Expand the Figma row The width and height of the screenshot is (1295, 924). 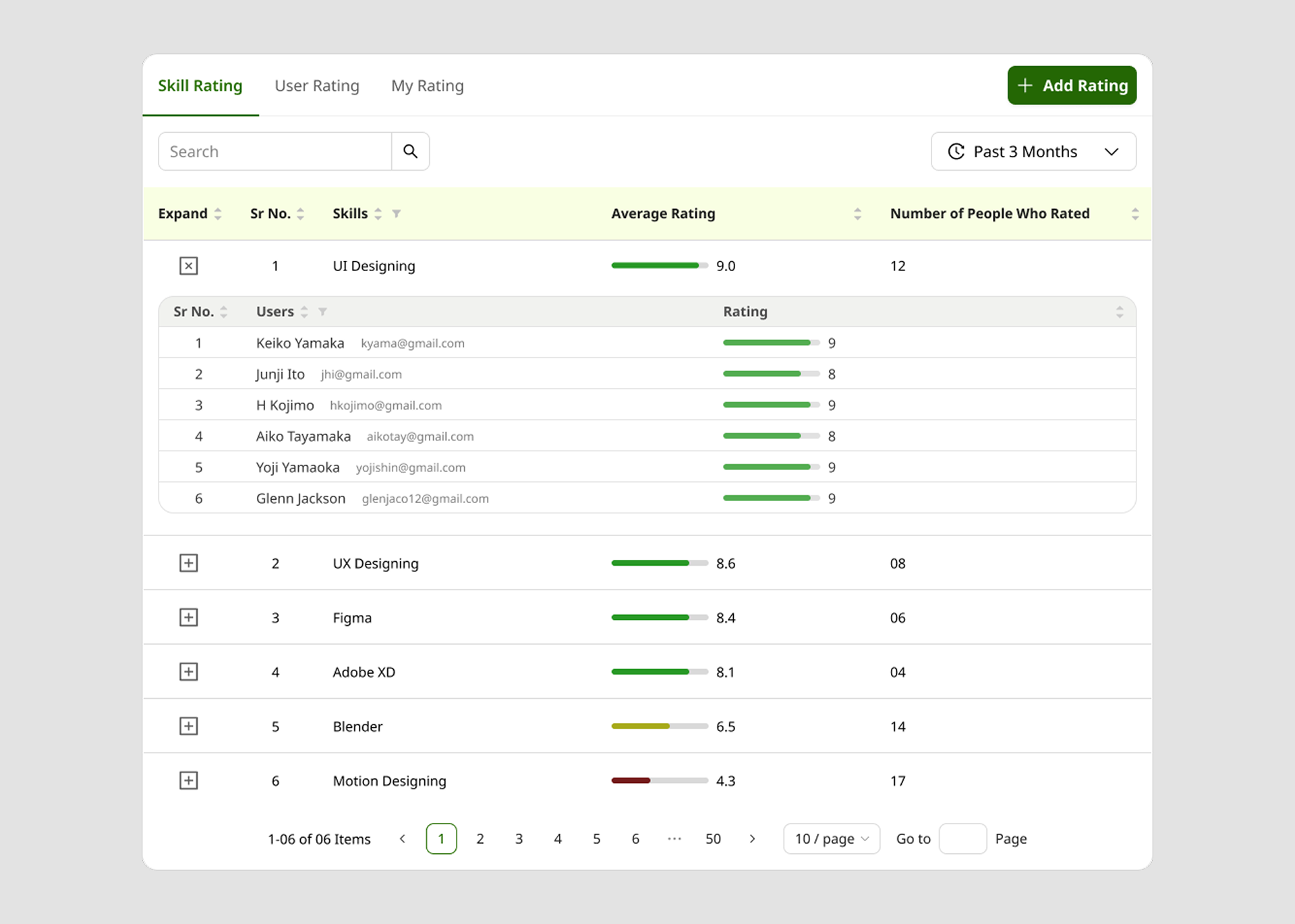189,618
